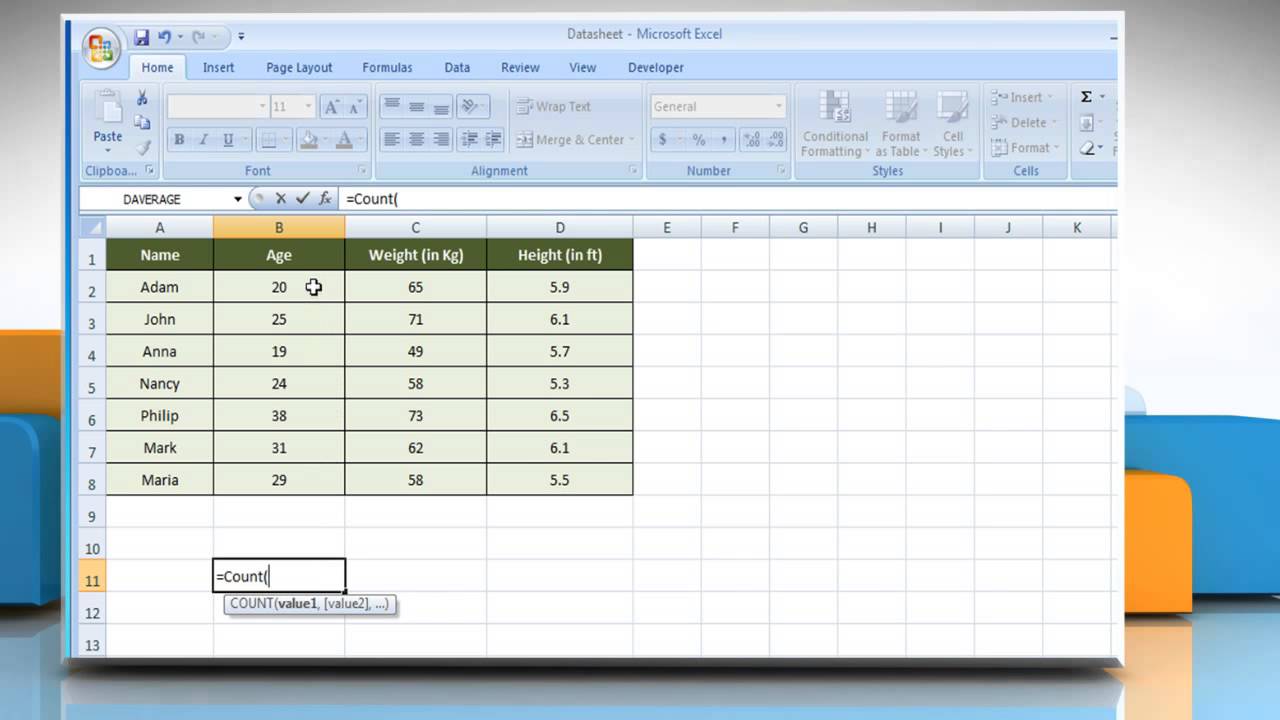
Task: Click the Fill Color paint bucket
Action: 309,140
